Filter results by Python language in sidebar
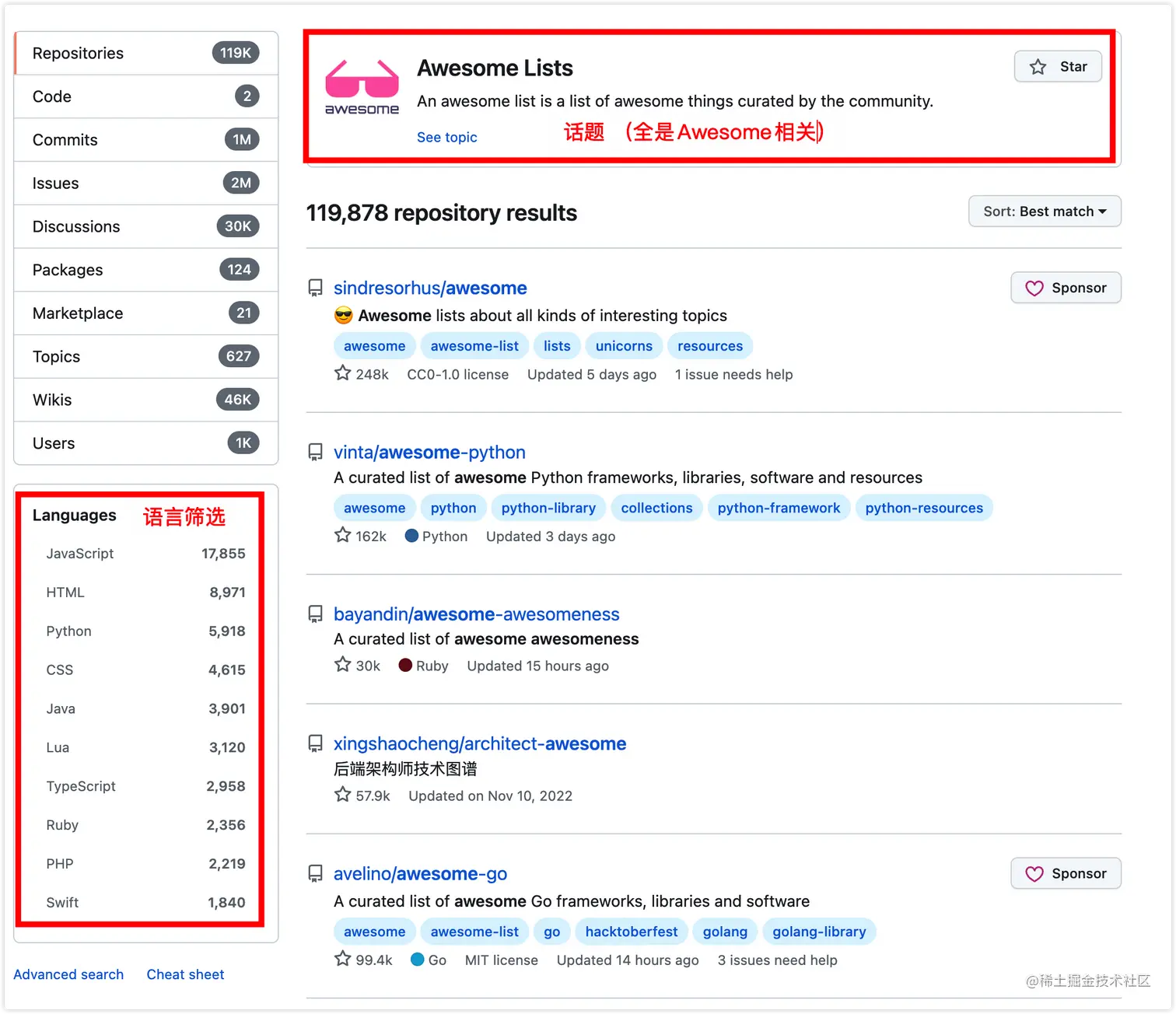 pyautogui.click(x=145, y=631)
